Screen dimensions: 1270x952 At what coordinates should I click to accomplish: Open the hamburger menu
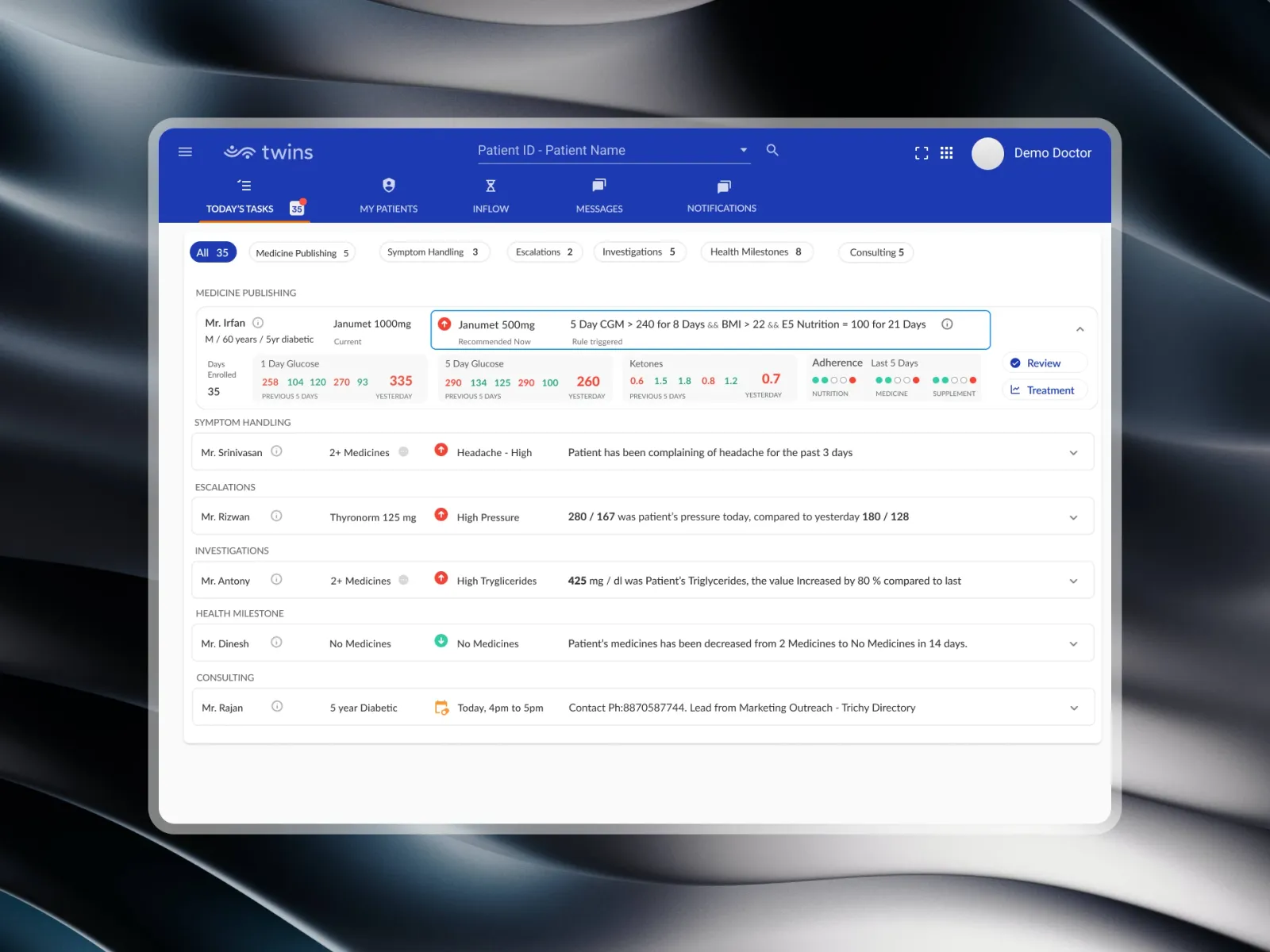185,152
